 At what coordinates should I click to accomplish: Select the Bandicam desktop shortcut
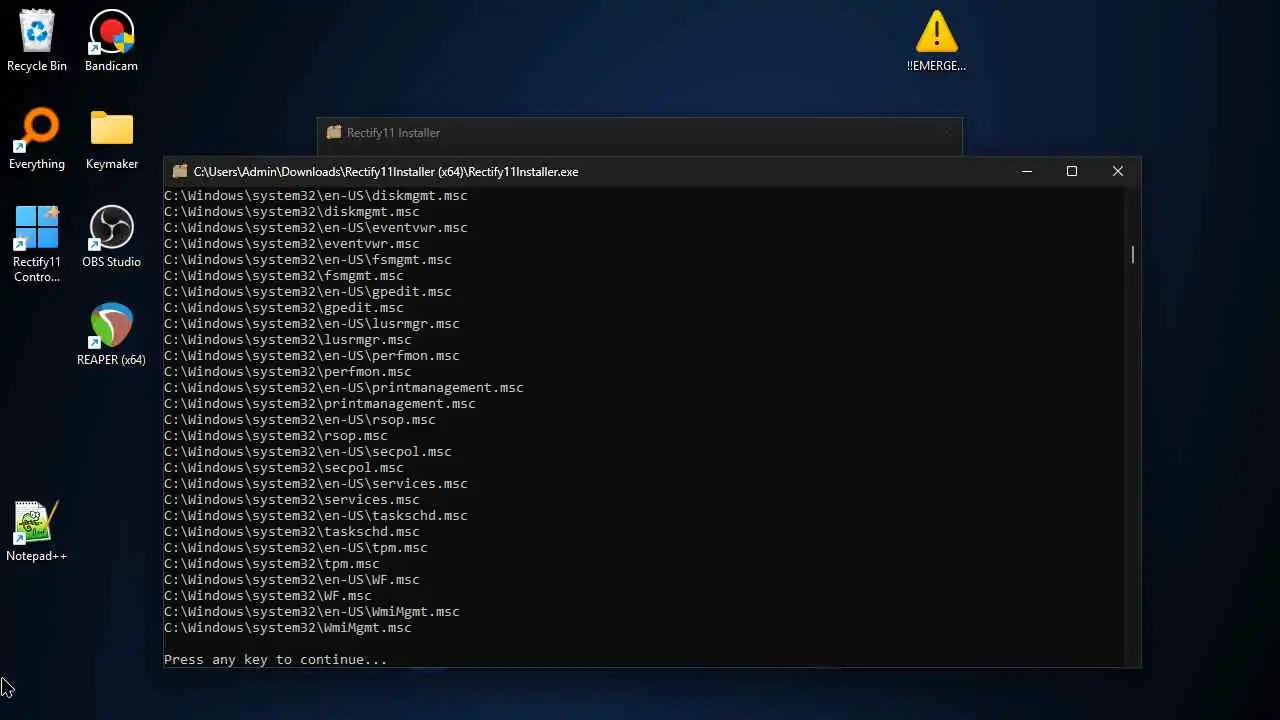tap(111, 41)
